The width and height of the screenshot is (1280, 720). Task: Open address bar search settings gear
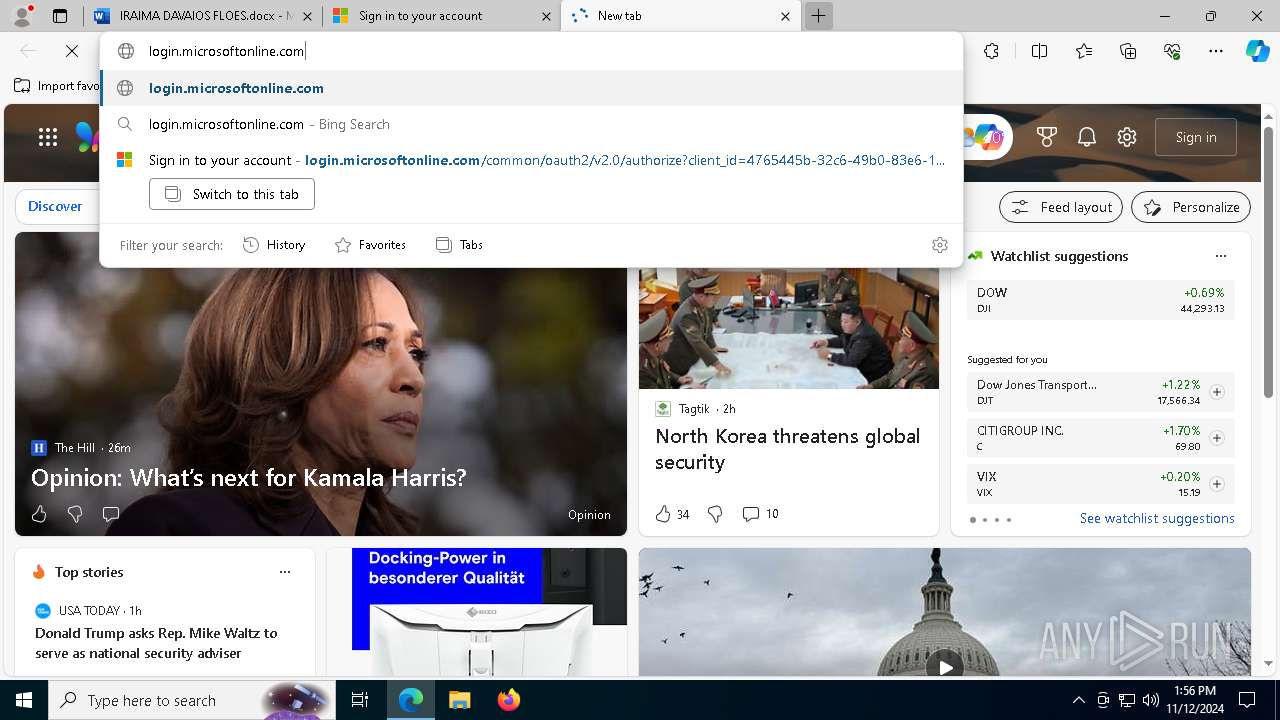pos(939,245)
